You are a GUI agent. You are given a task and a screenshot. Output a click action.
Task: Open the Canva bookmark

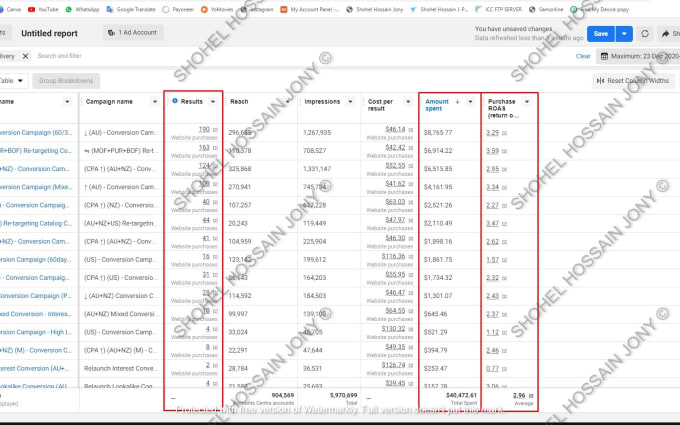(10, 9)
